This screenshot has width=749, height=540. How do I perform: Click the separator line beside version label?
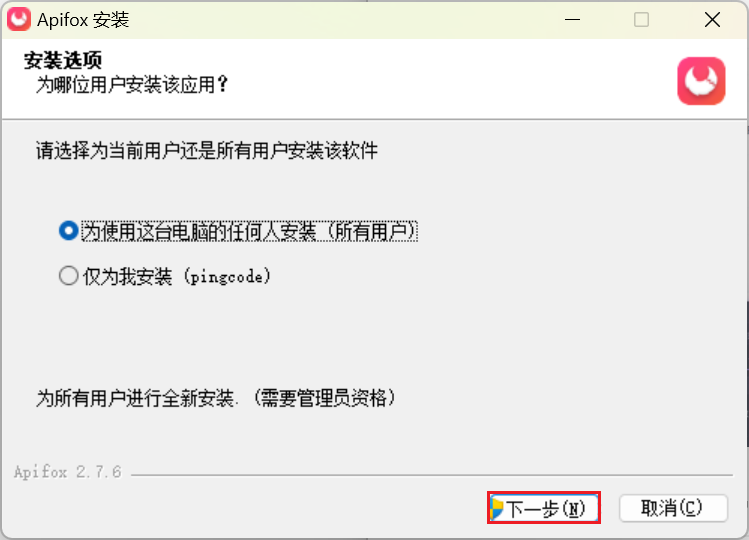pos(432,475)
